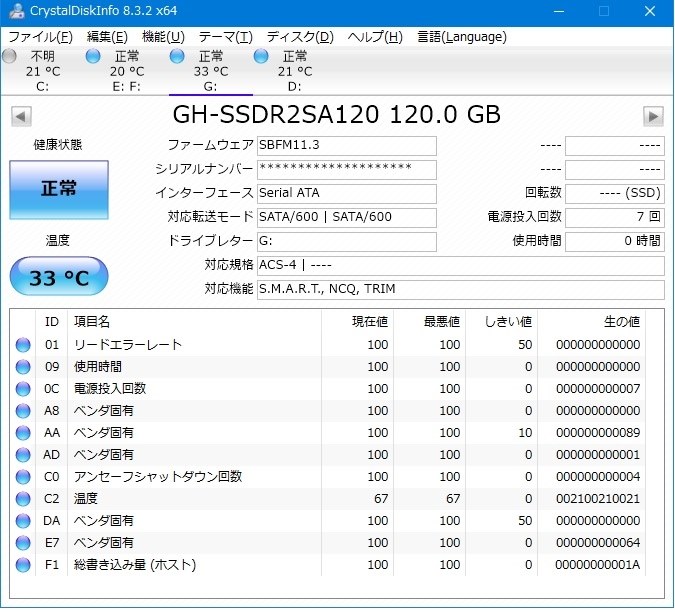Click status orb for ID AD row
The height and width of the screenshot is (613, 675).
23,455
